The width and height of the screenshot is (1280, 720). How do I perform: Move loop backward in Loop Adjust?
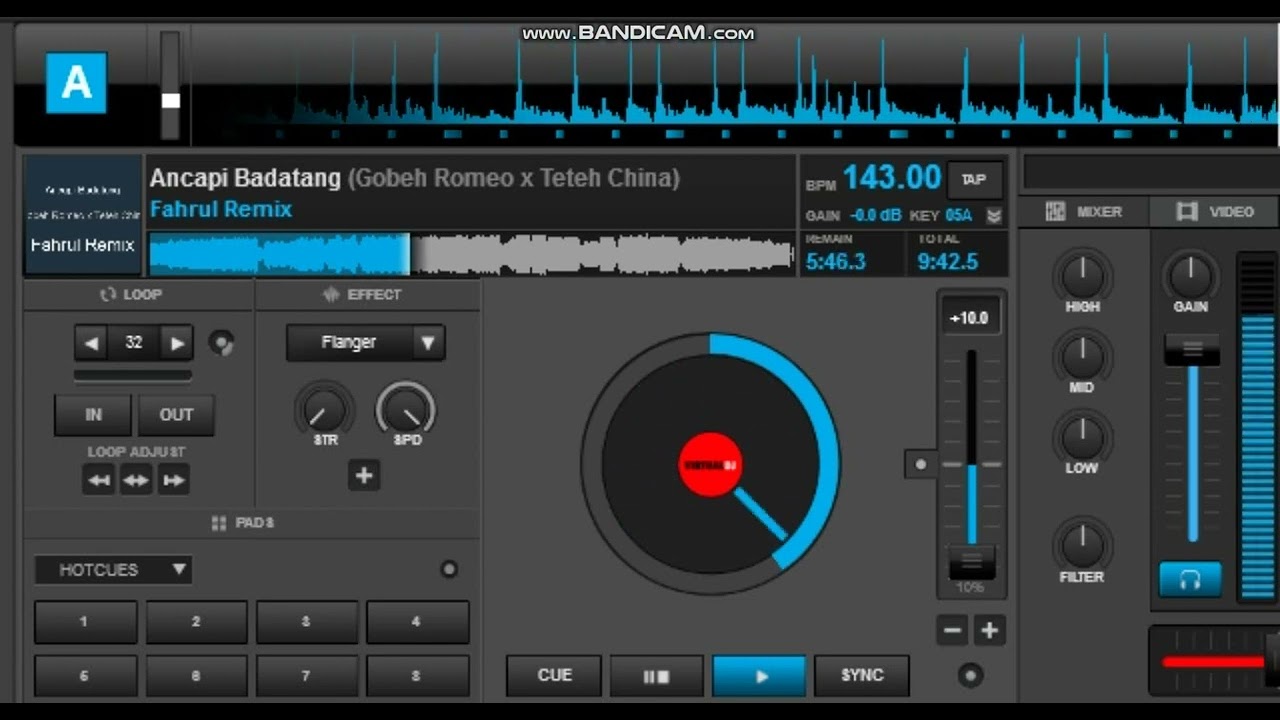[x=98, y=480]
